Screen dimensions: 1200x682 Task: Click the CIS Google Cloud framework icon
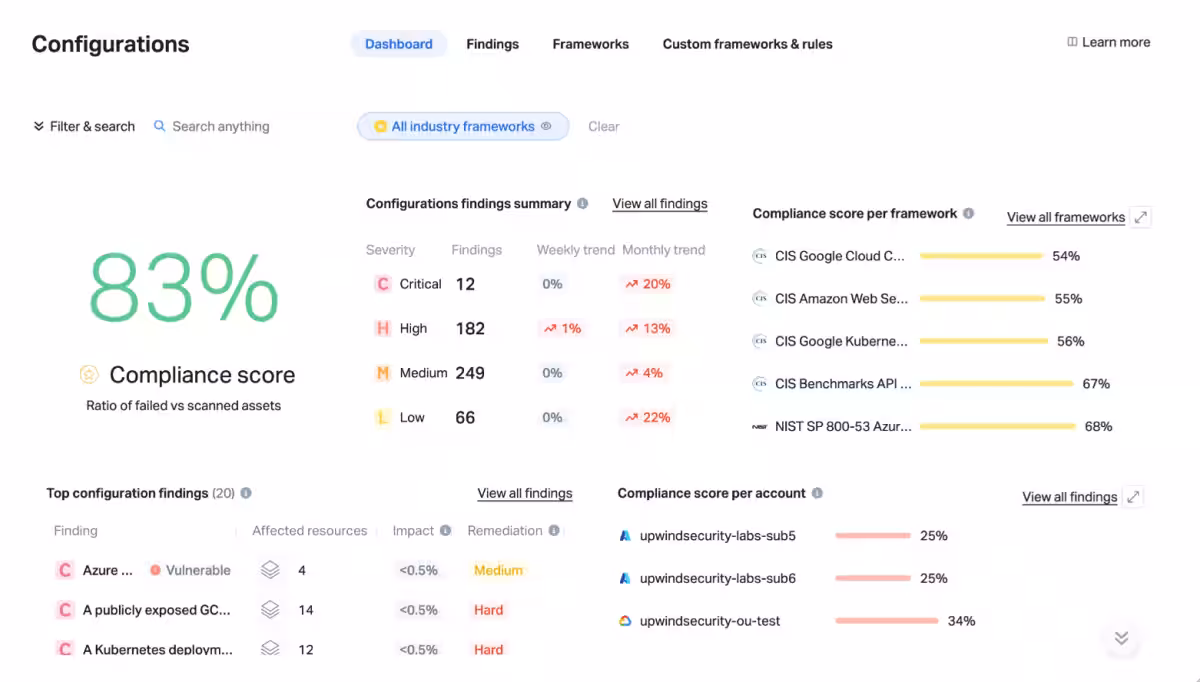coord(759,256)
